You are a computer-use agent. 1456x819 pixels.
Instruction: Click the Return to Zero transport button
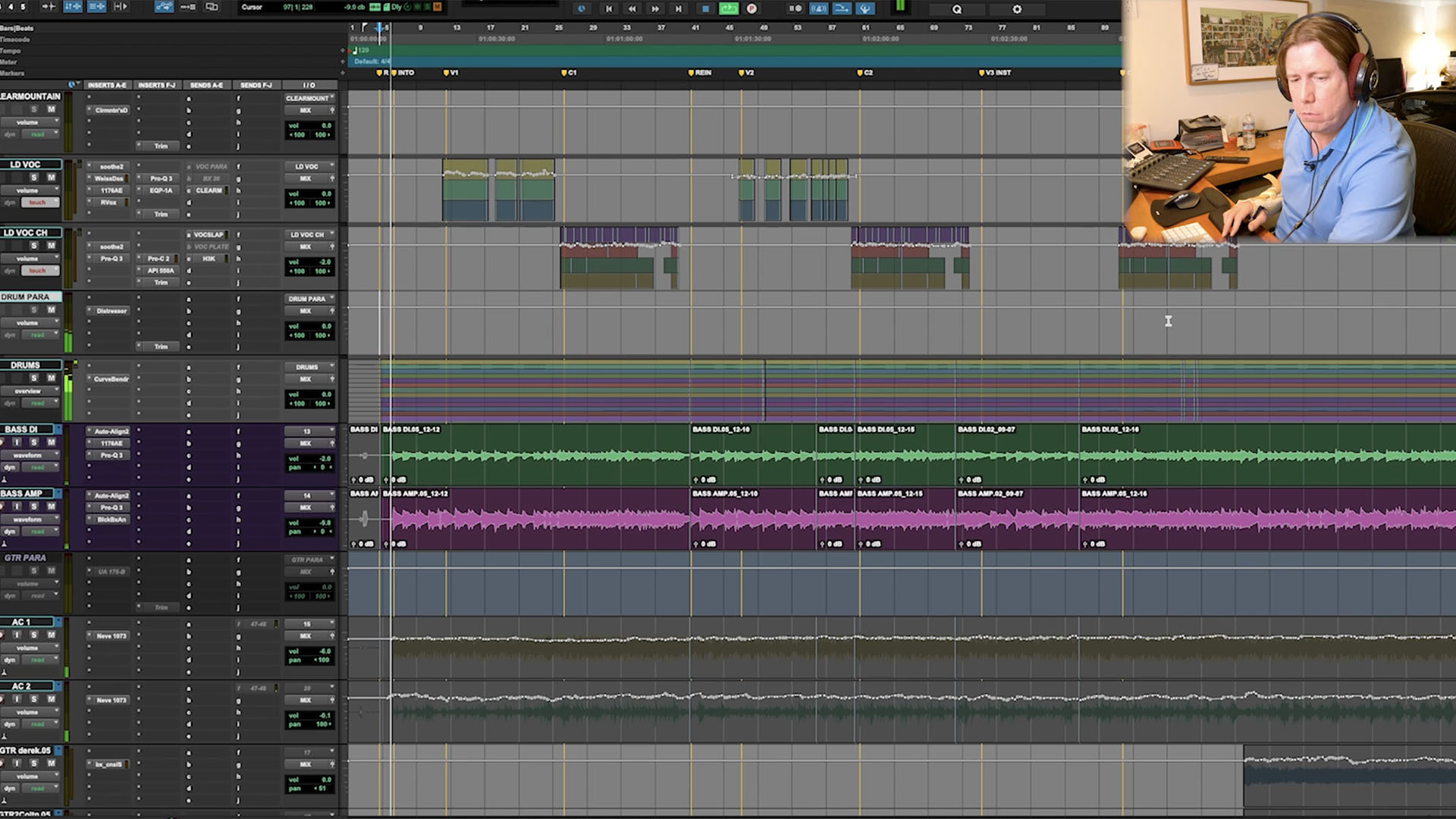[608, 8]
